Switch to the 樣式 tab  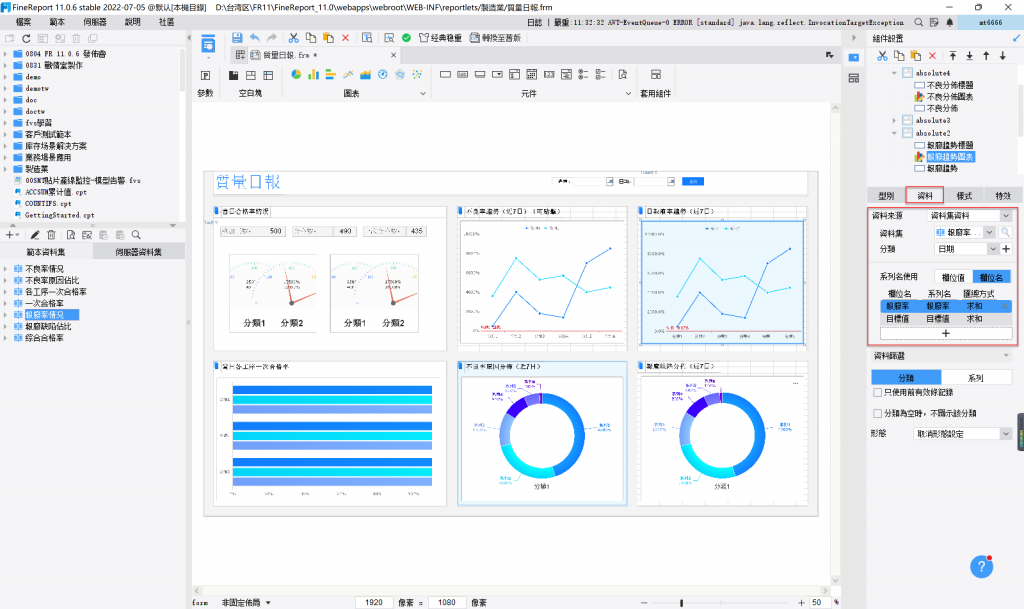pyautogui.click(x=964, y=195)
